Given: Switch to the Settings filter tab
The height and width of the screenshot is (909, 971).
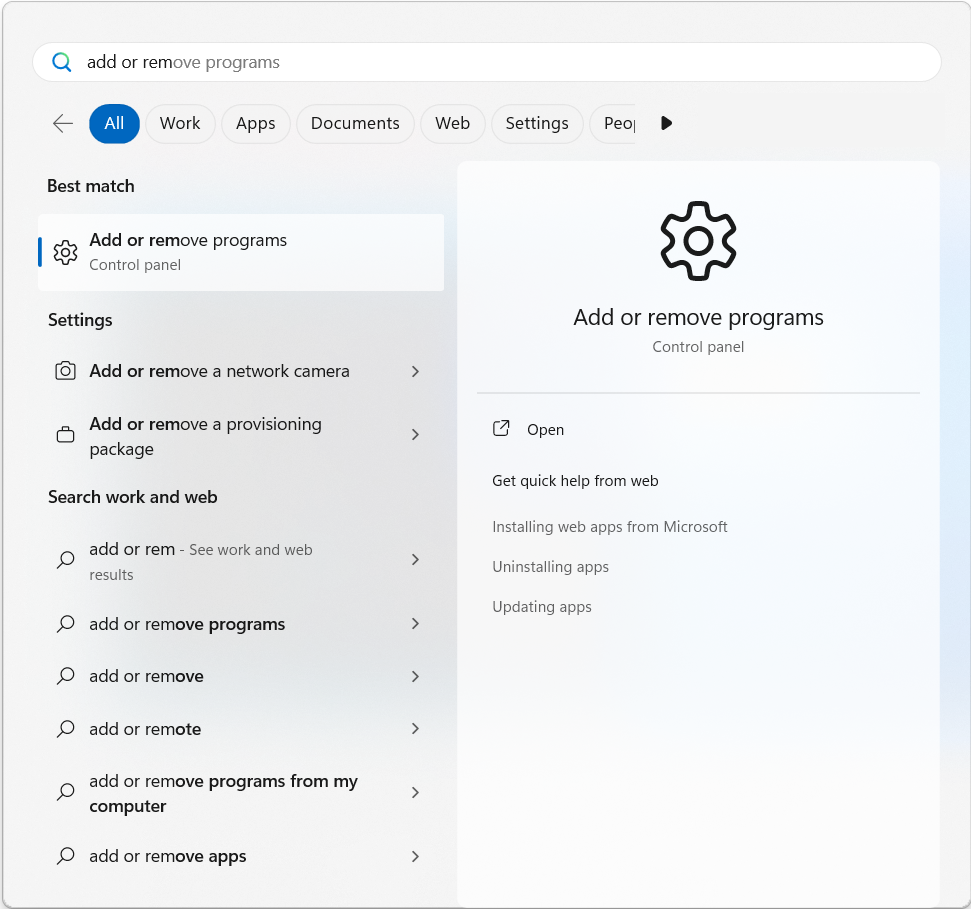Looking at the screenshot, I should (537, 123).
